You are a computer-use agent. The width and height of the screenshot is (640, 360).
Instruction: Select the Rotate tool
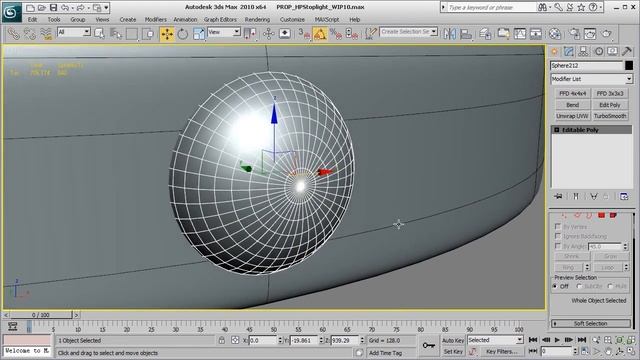coord(182,34)
